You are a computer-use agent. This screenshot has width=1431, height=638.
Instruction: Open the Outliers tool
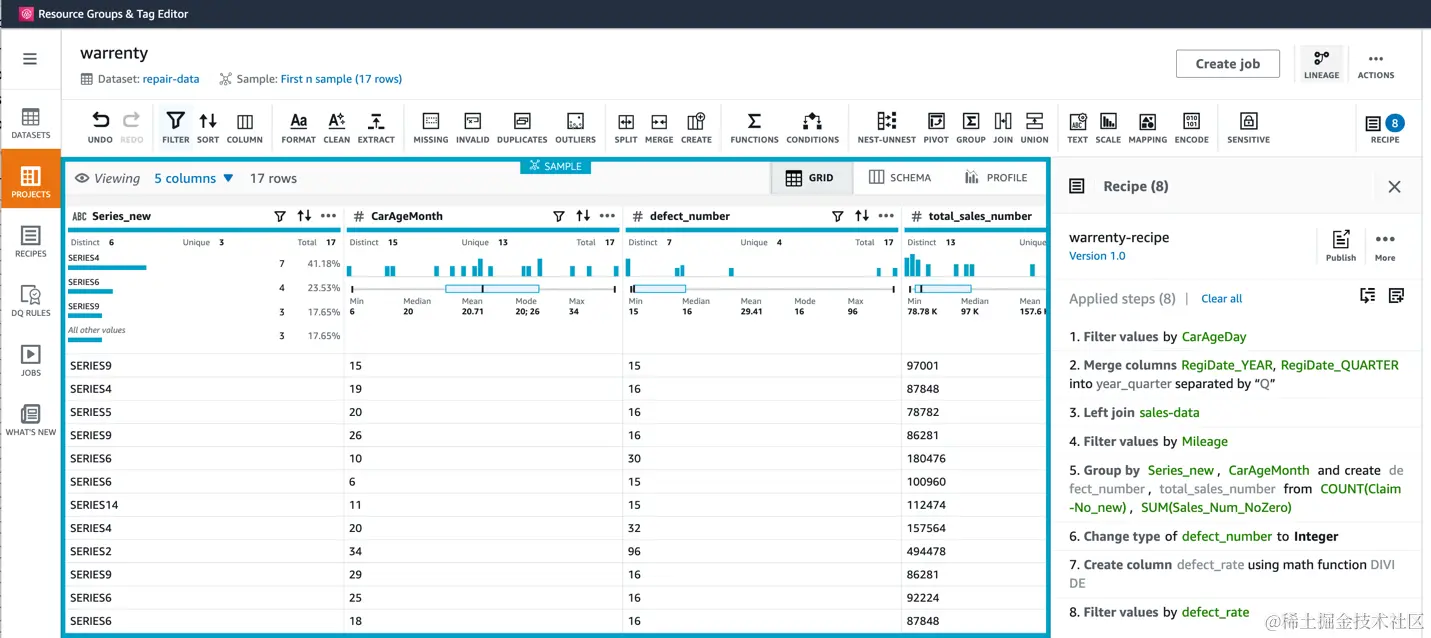[575, 127]
